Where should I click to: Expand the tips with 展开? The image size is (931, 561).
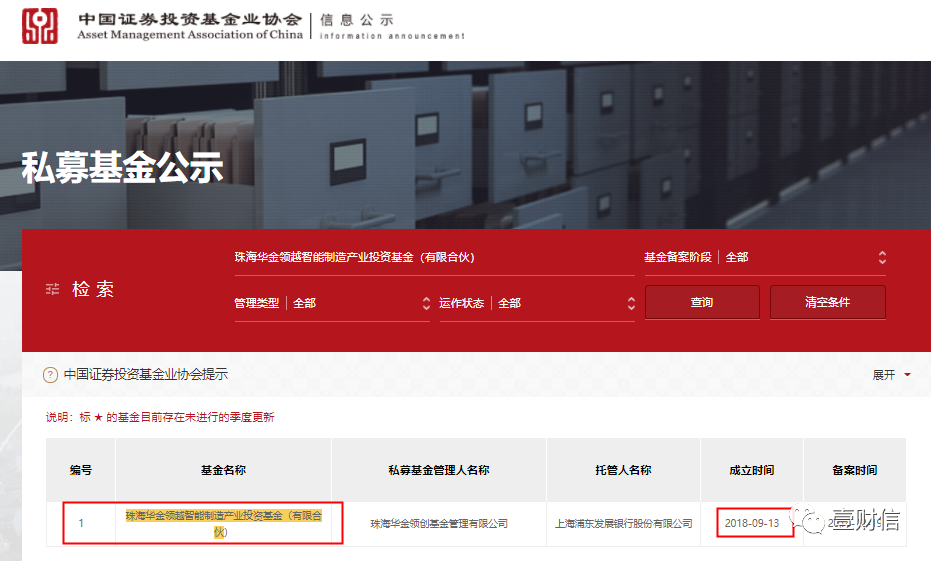(x=891, y=375)
